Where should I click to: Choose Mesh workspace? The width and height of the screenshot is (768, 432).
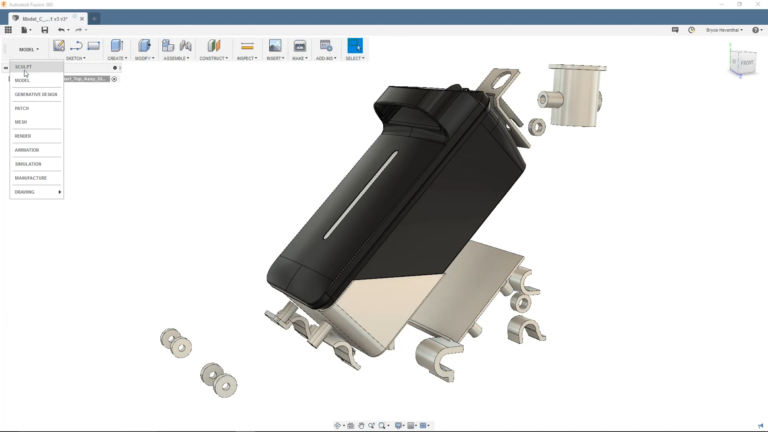pyautogui.click(x=37, y=122)
